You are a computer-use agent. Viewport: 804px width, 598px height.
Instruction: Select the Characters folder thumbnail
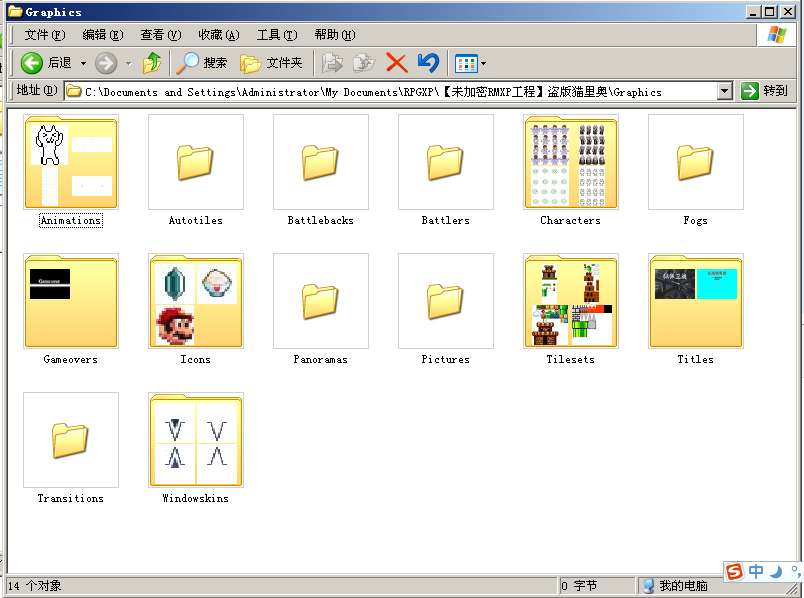tap(571, 162)
